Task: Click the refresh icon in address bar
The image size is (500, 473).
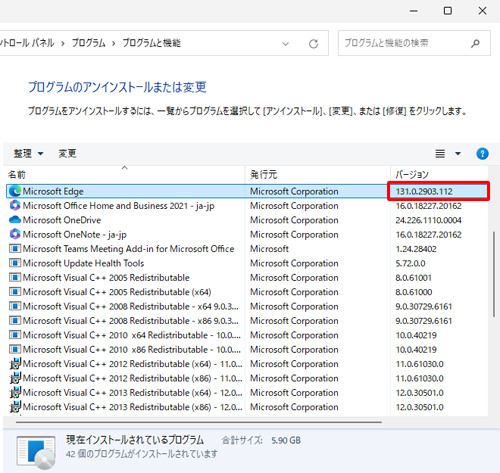Action: tap(313, 44)
